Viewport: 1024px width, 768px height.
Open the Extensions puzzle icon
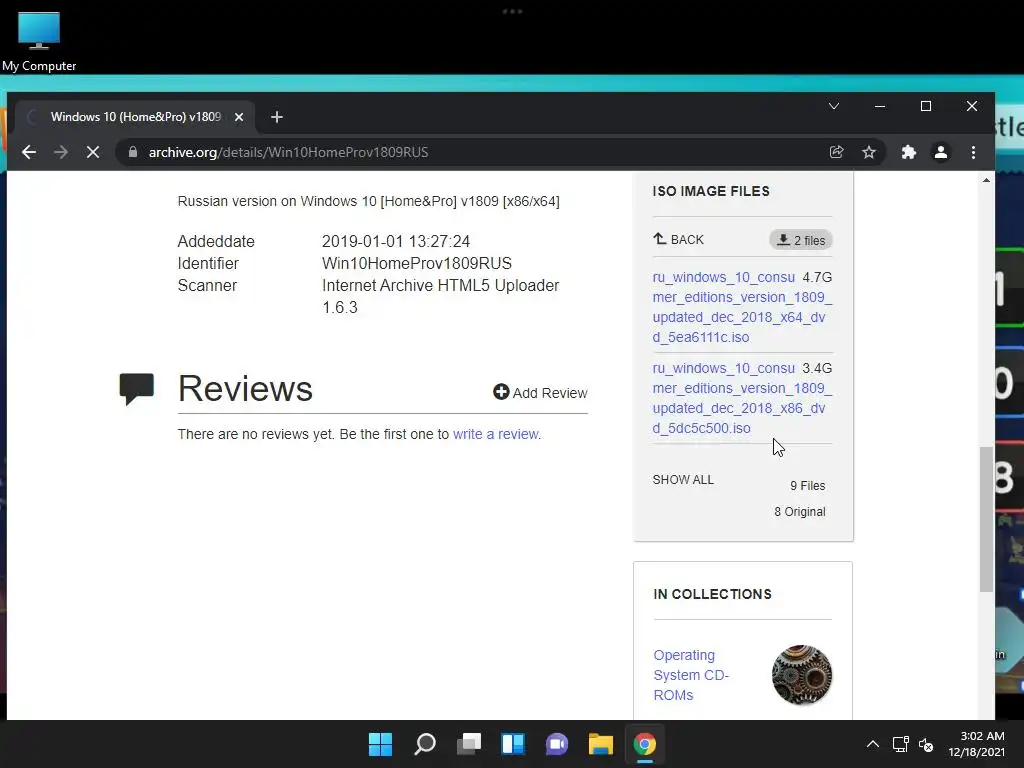(908, 152)
